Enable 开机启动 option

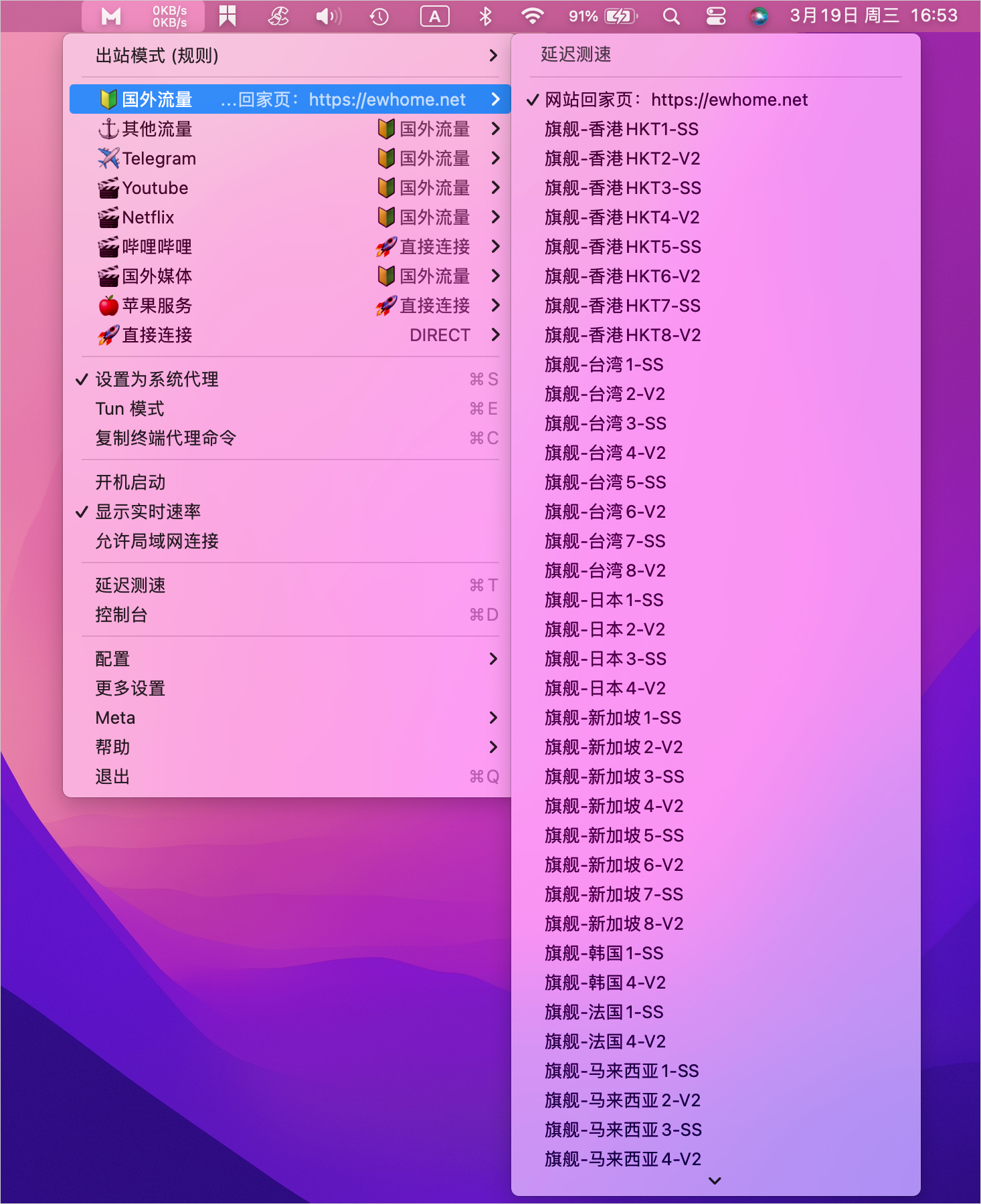click(130, 482)
